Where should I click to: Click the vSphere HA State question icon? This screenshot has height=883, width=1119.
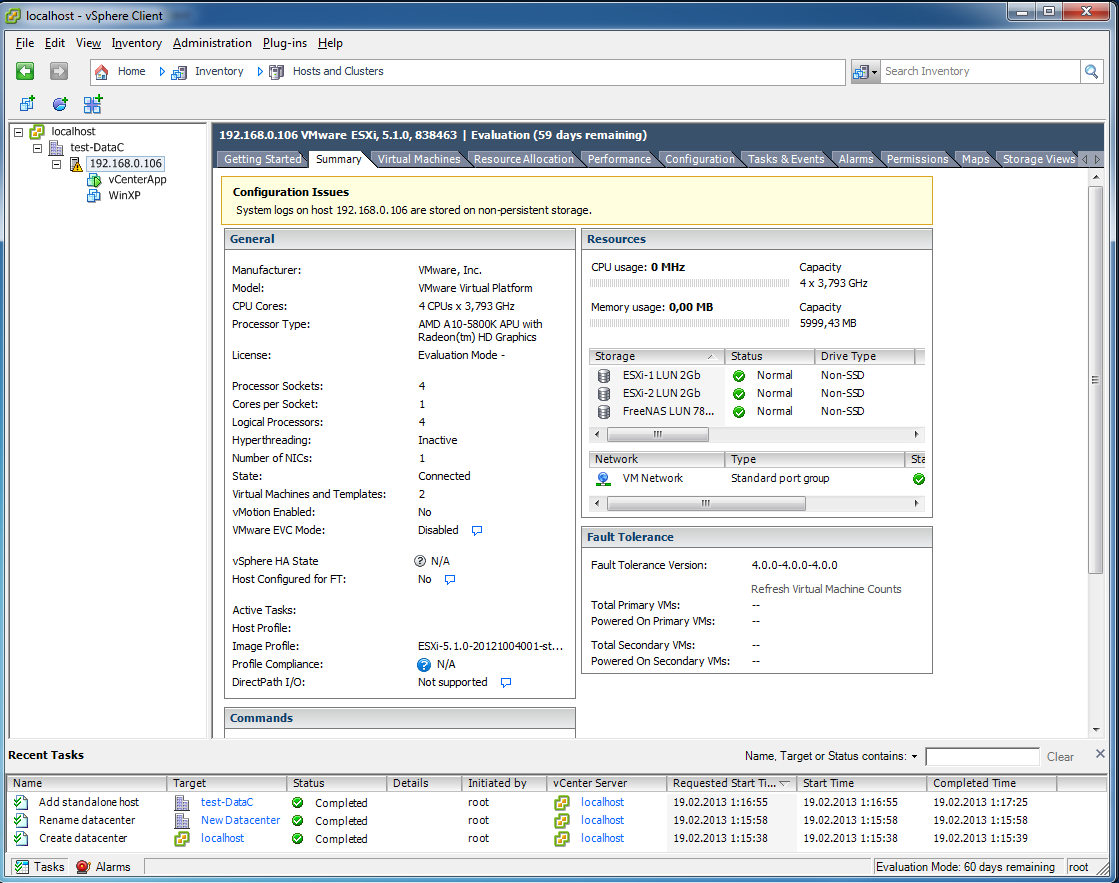click(x=420, y=561)
